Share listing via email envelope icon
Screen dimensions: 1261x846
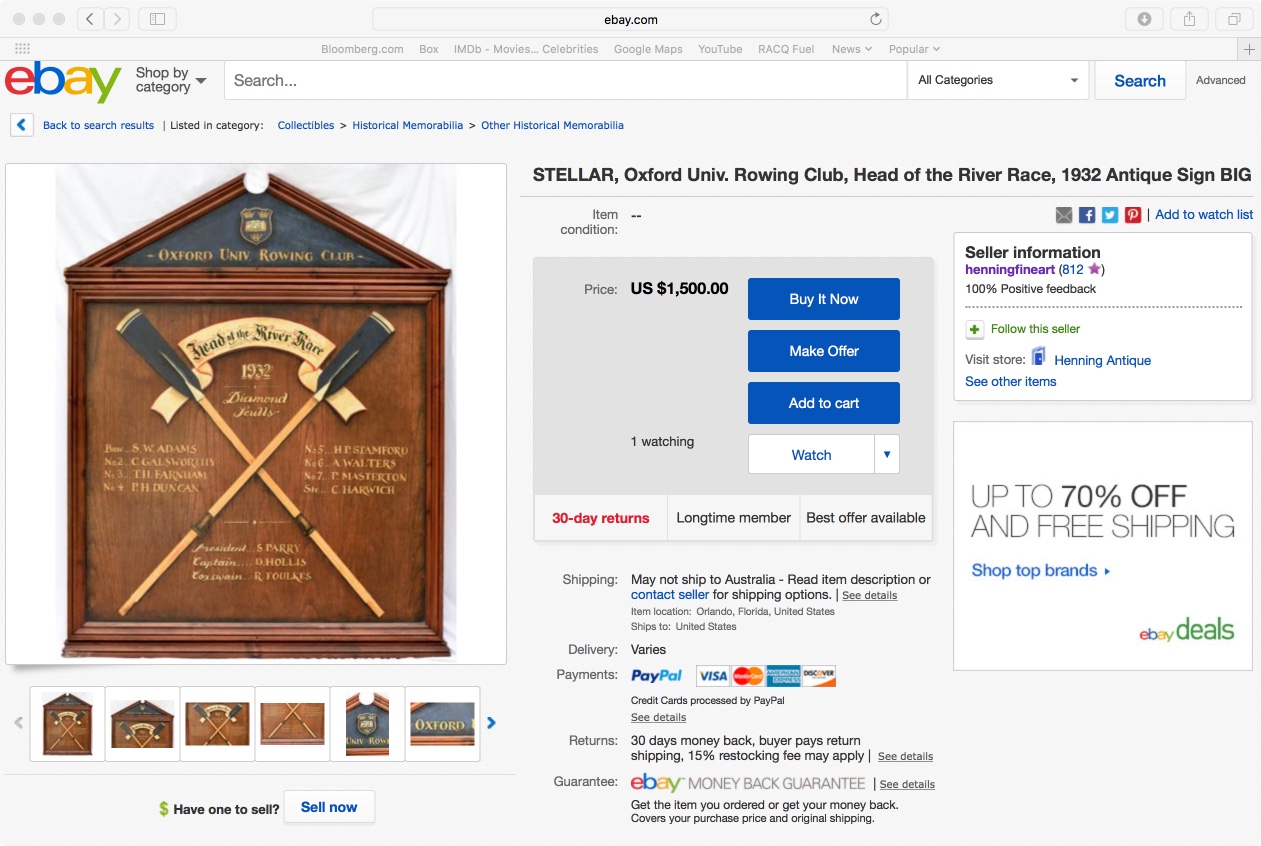(x=1064, y=215)
